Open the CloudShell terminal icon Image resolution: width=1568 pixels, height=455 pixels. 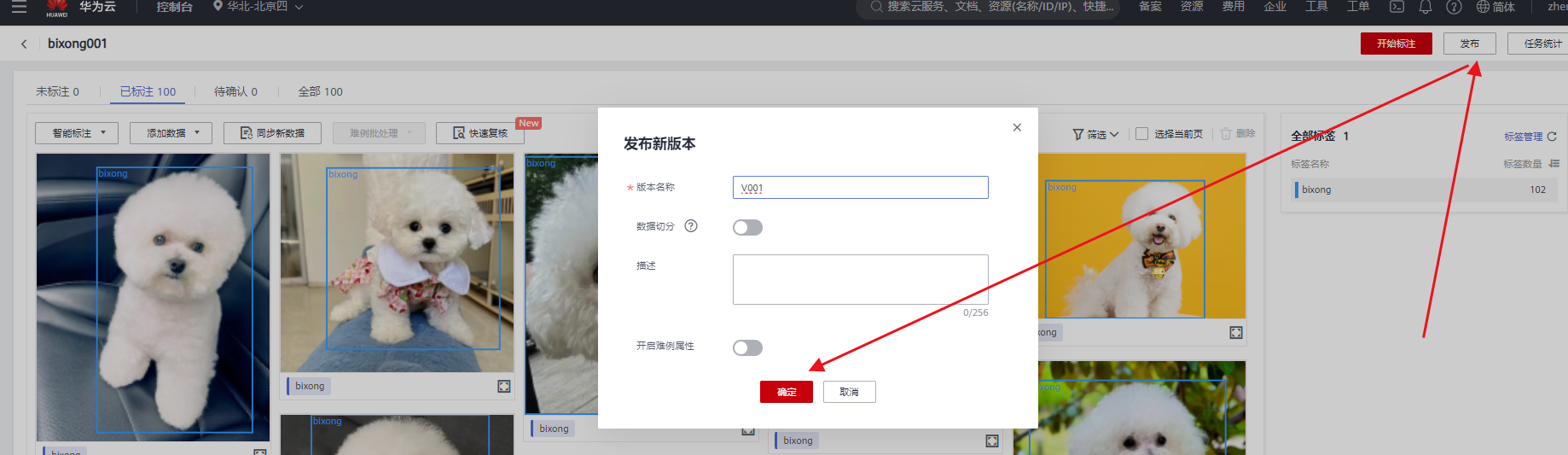coord(1397,7)
